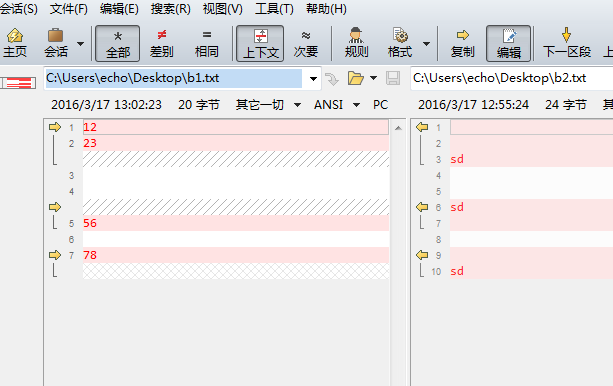
Task: Open the 搜索(R) menu
Action: coord(170,9)
